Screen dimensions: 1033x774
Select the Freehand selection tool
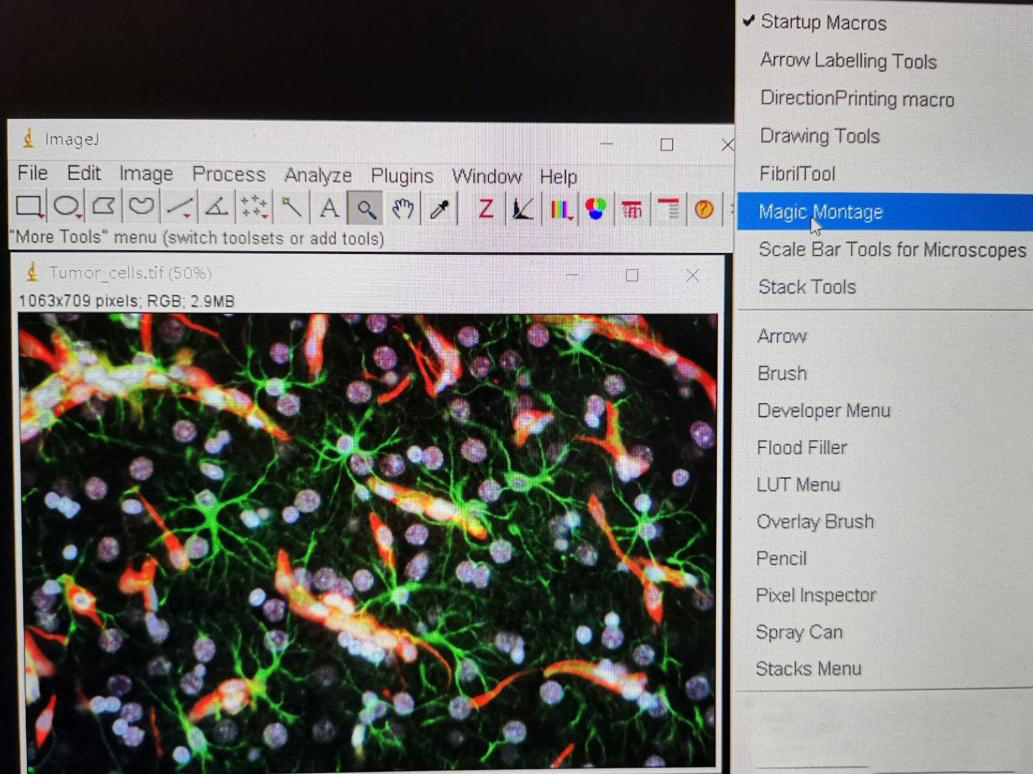click(141, 207)
